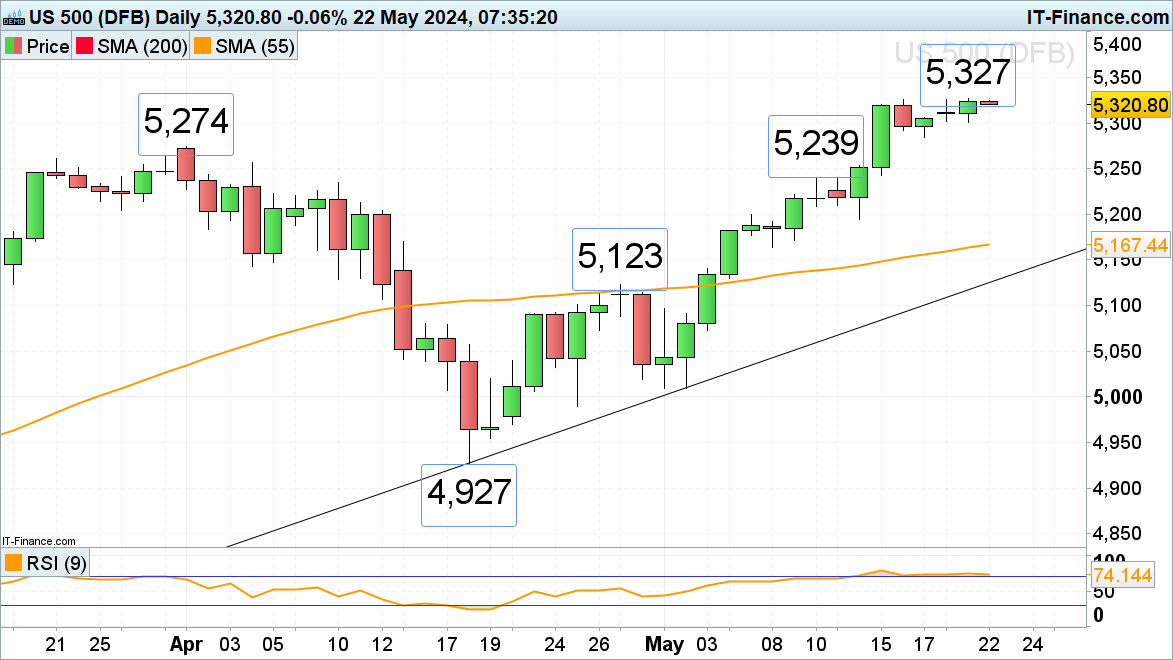1173x660 pixels.
Task: Select the 5,123 price annotation box
Action: click(619, 258)
